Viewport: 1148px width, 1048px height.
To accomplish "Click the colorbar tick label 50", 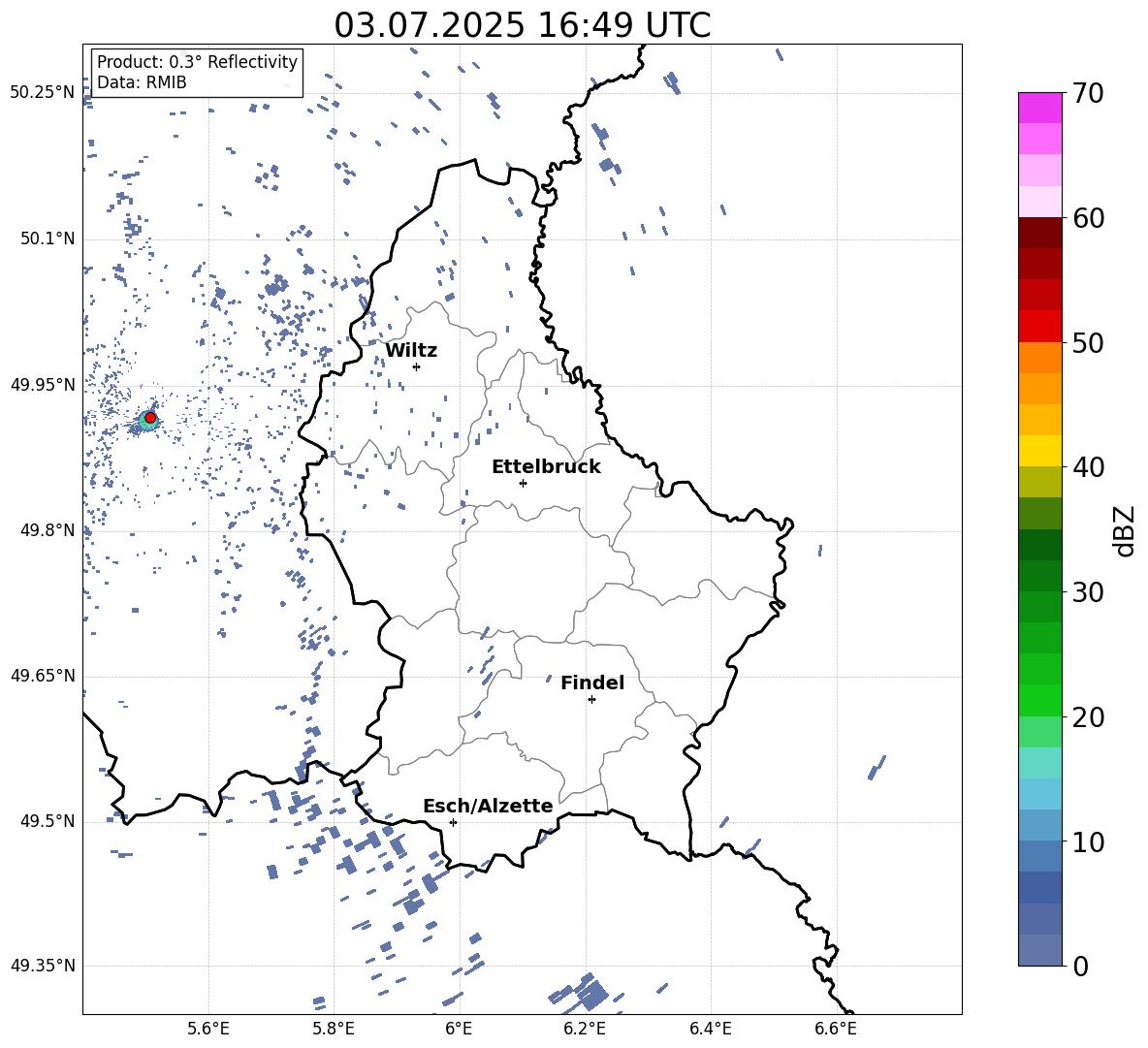I will click(x=1088, y=342).
